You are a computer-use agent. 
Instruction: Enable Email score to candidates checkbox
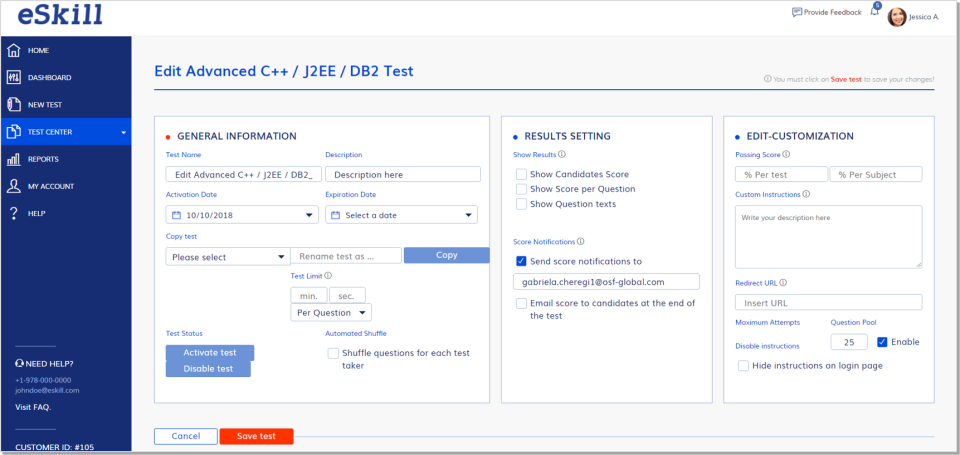point(521,303)
